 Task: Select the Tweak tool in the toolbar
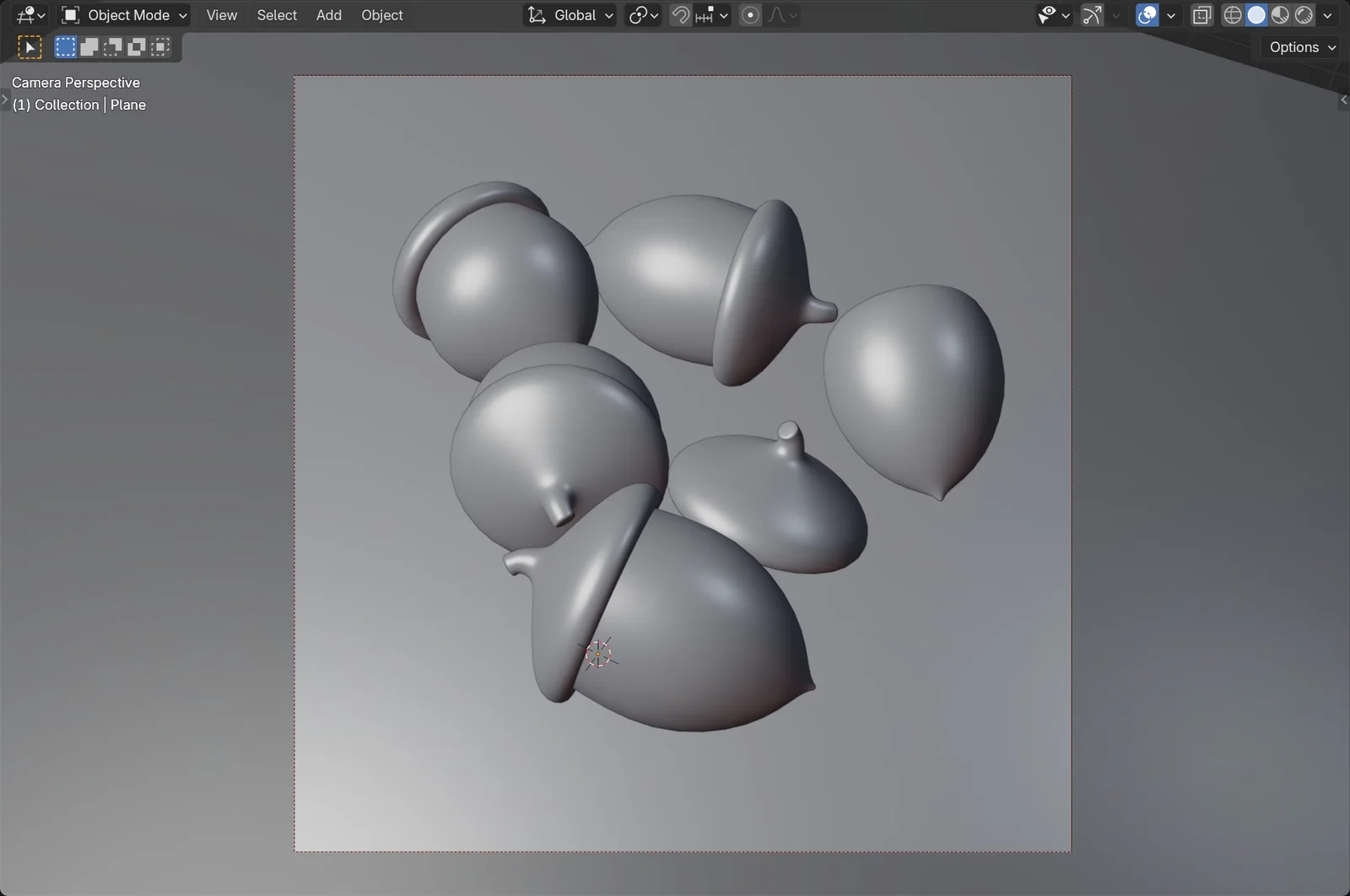30,46
